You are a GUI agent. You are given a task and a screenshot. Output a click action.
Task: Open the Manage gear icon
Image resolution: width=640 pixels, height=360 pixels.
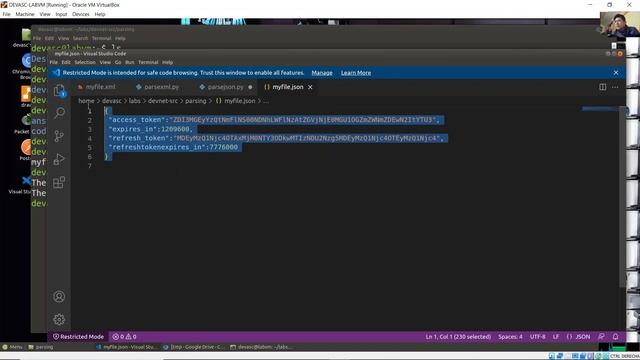(59, 319)
